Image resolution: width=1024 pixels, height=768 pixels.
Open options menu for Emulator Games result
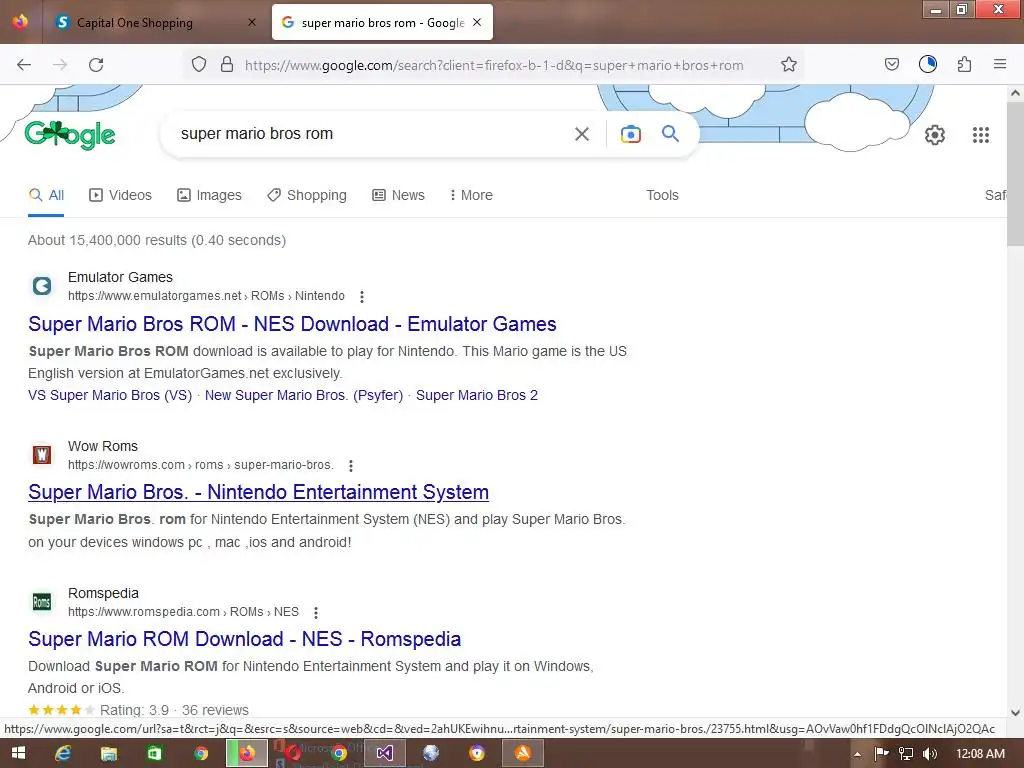pos(362,296)
